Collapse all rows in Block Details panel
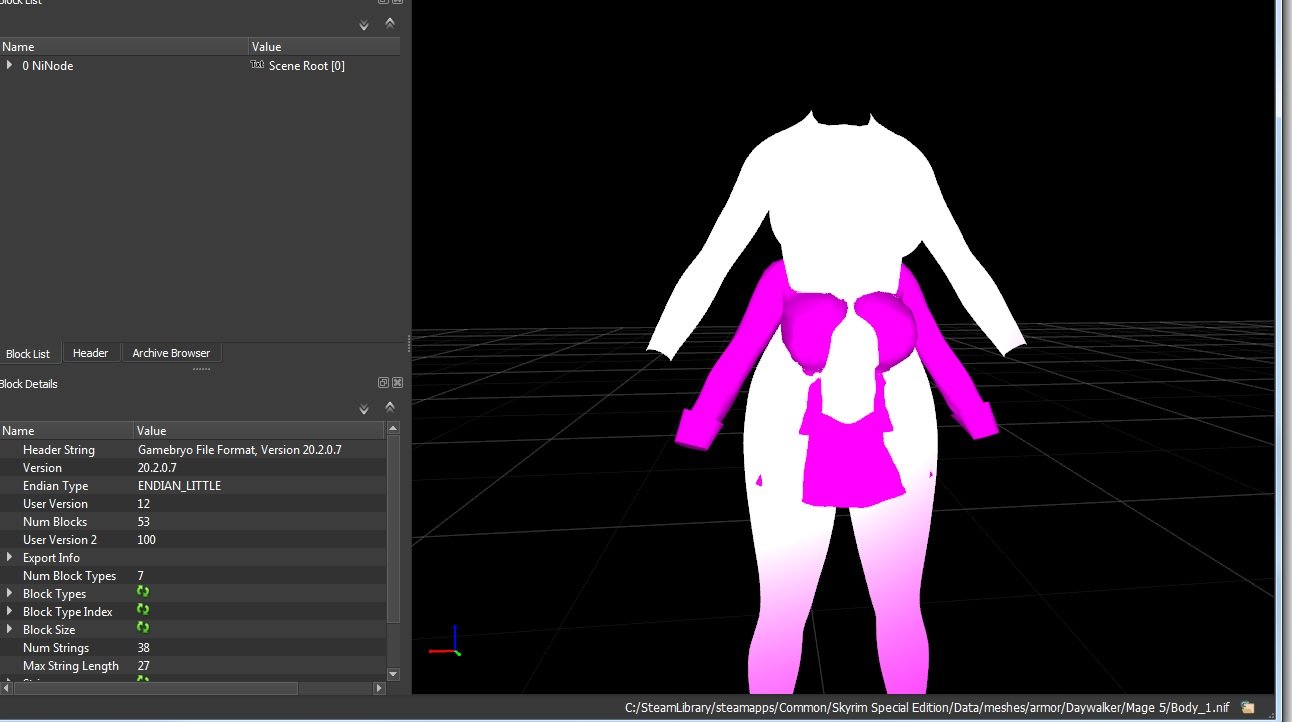Screen dimensions: 1292x722 coord(390,408)
